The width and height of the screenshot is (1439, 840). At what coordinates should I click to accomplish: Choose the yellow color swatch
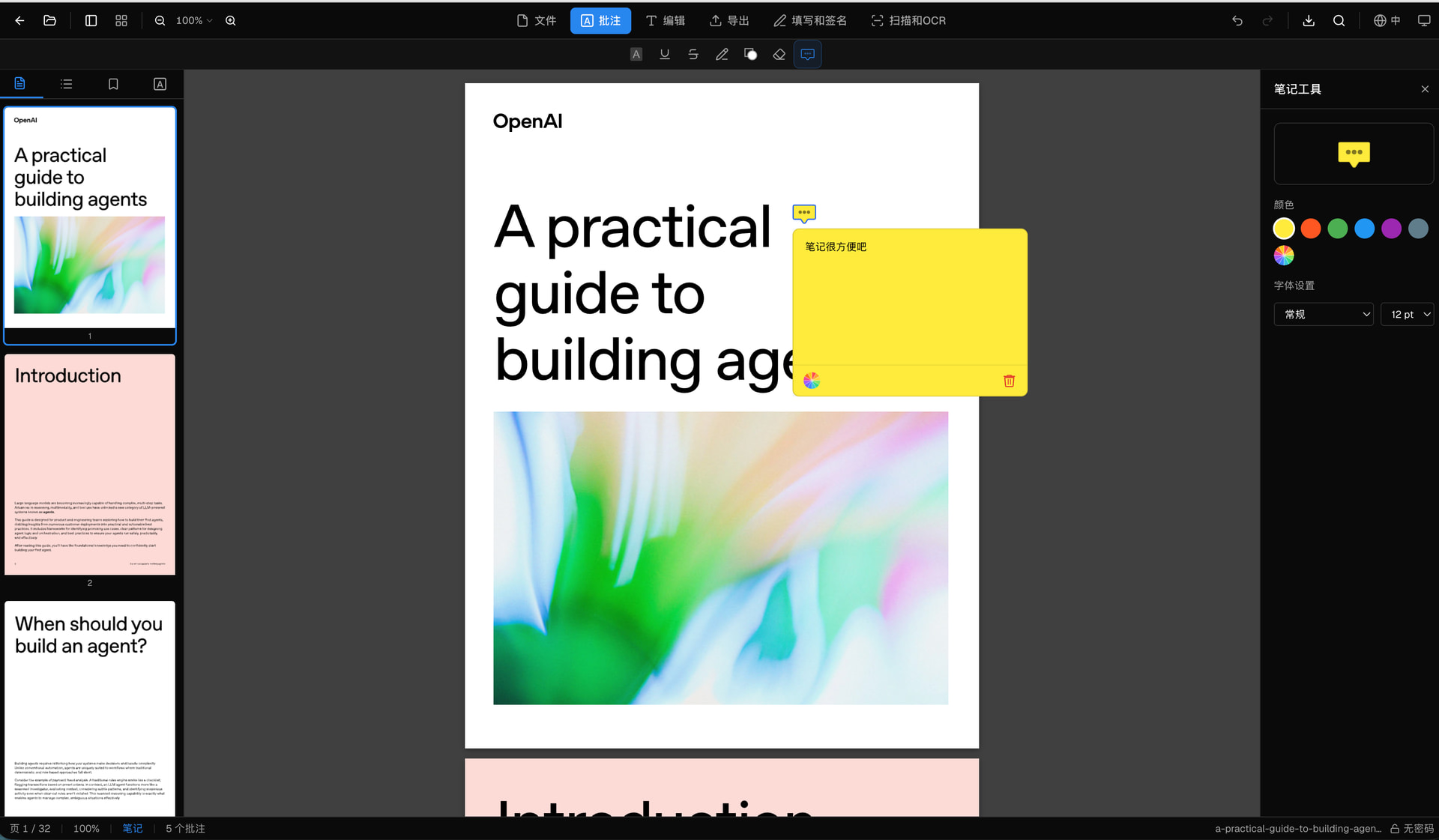(x=1284, y=229)
